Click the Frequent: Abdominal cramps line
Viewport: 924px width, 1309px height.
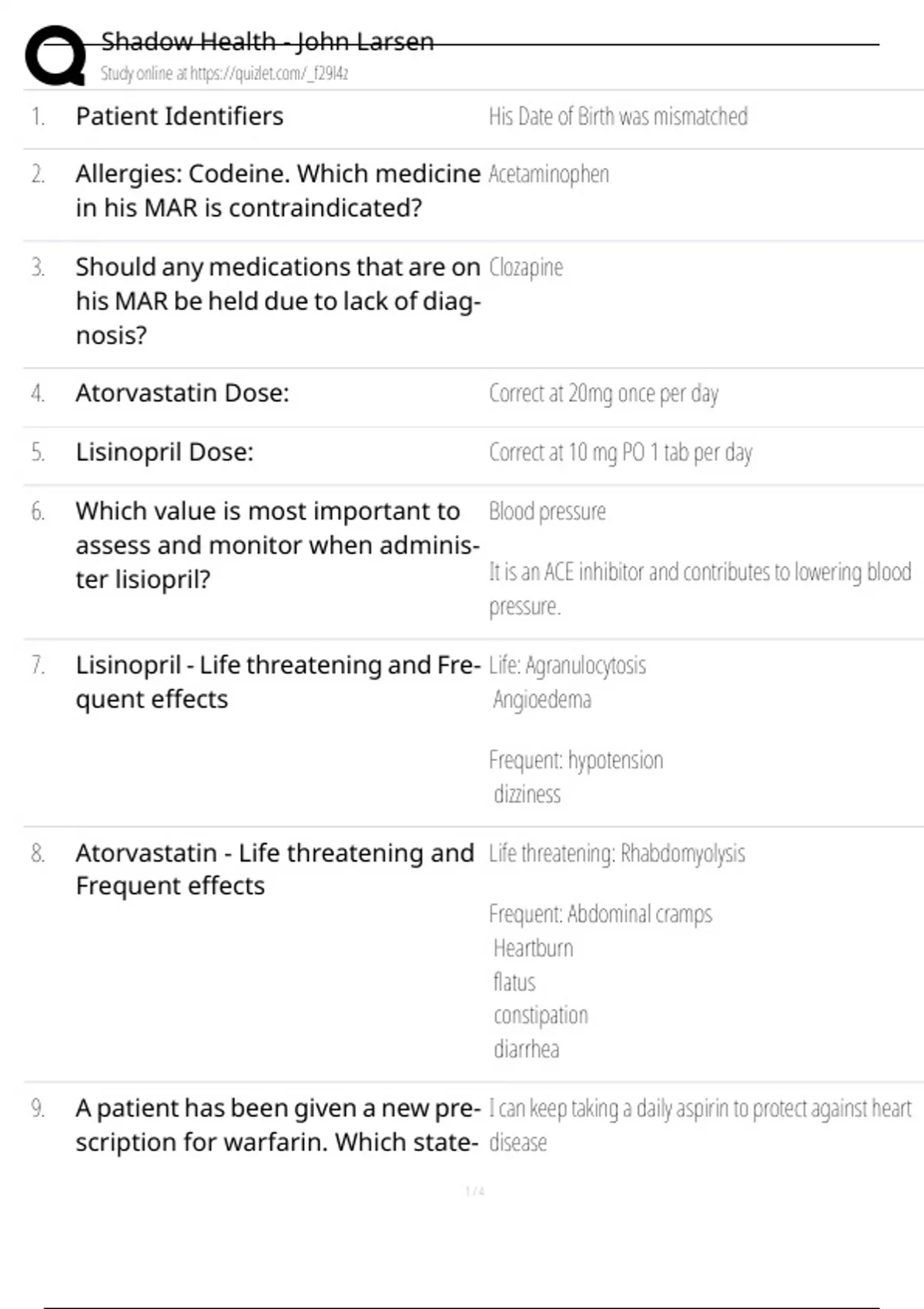[600, 914]
